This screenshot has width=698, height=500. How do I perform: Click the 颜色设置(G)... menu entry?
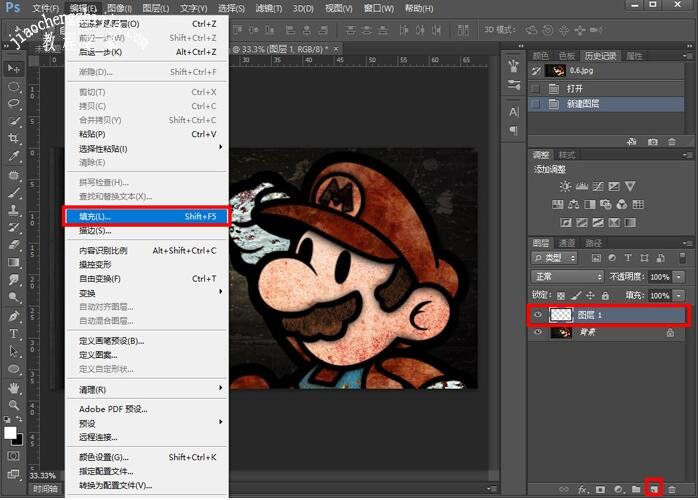pyautogui.click(x=104, y=457)
